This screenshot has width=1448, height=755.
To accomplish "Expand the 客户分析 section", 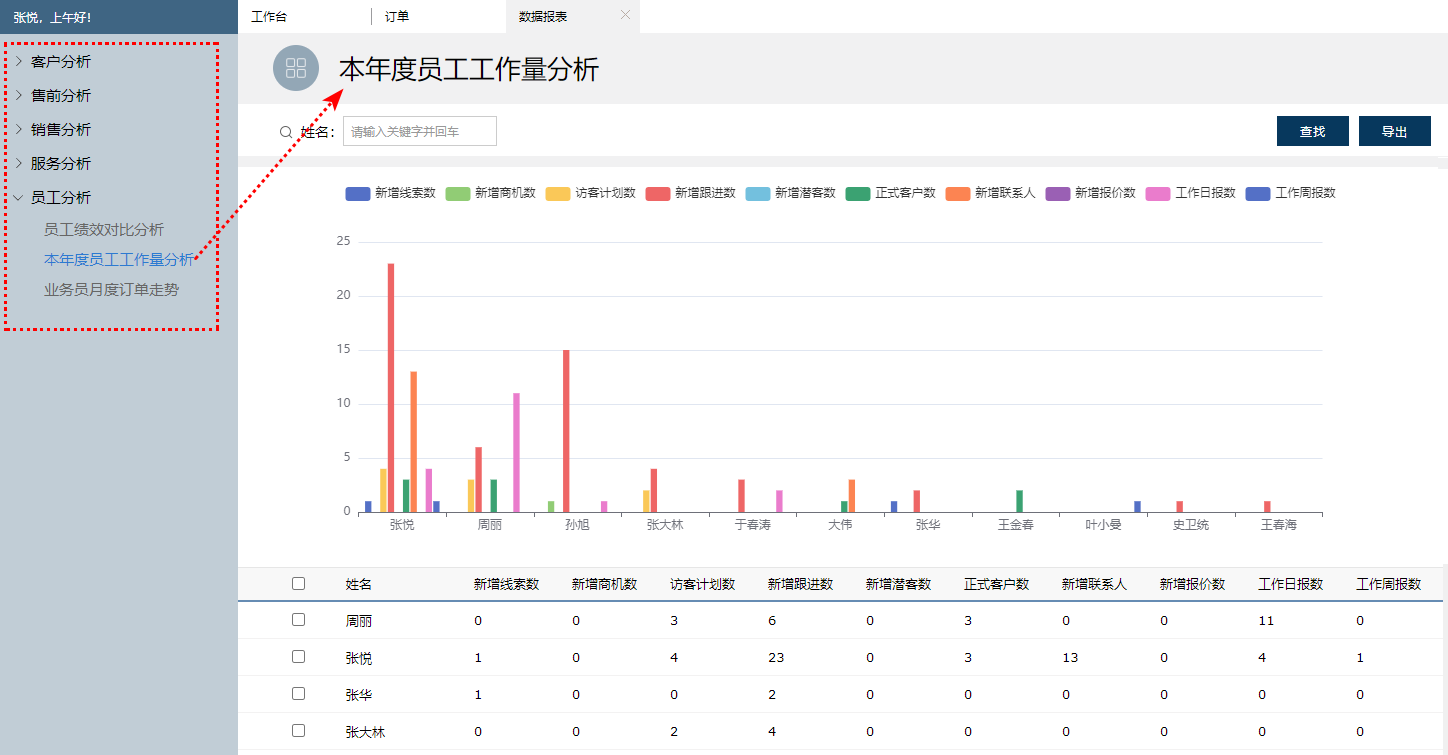I will tap(60, 61).
